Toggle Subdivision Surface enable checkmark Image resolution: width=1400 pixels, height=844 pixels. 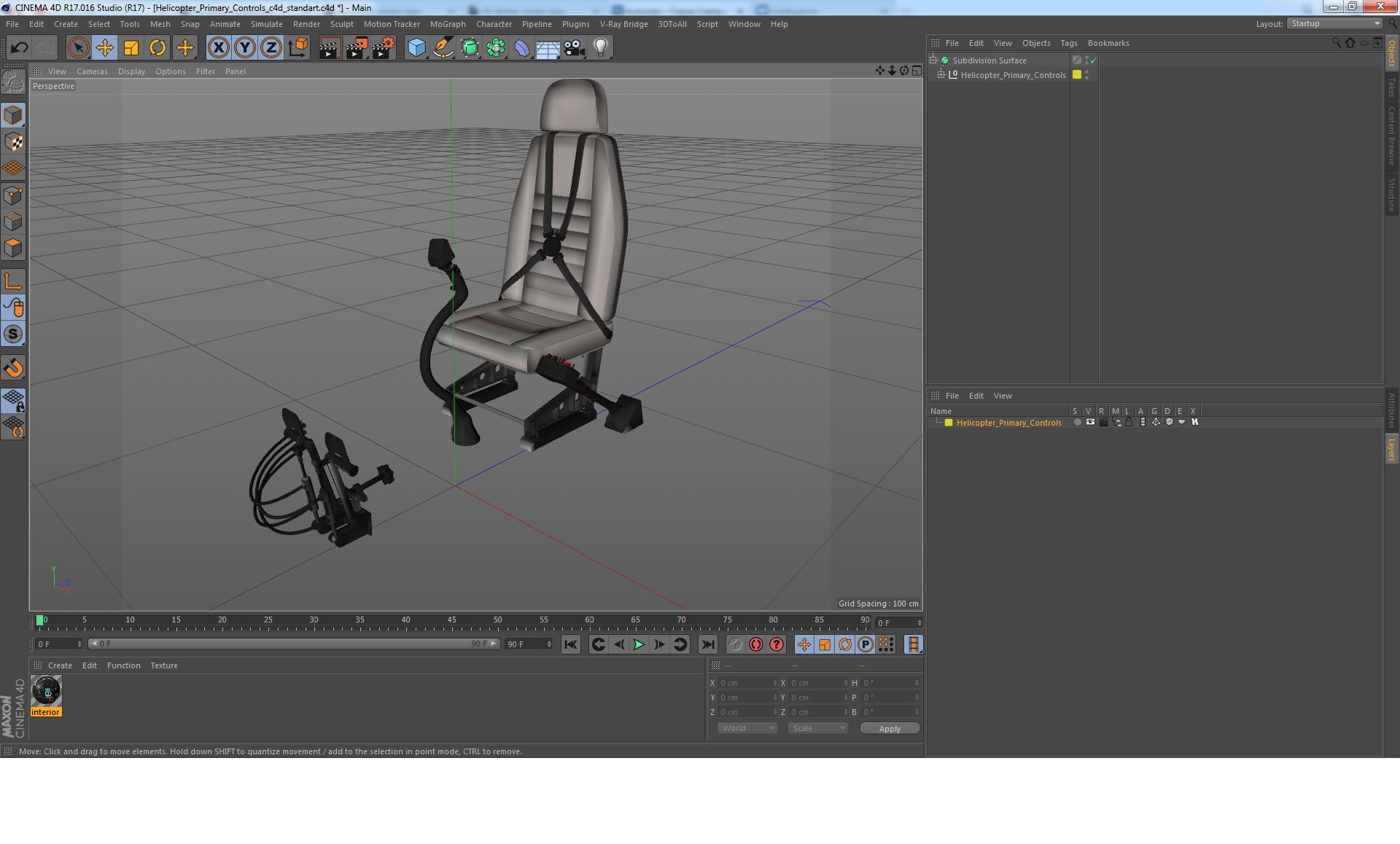(x=1093, y=60)
